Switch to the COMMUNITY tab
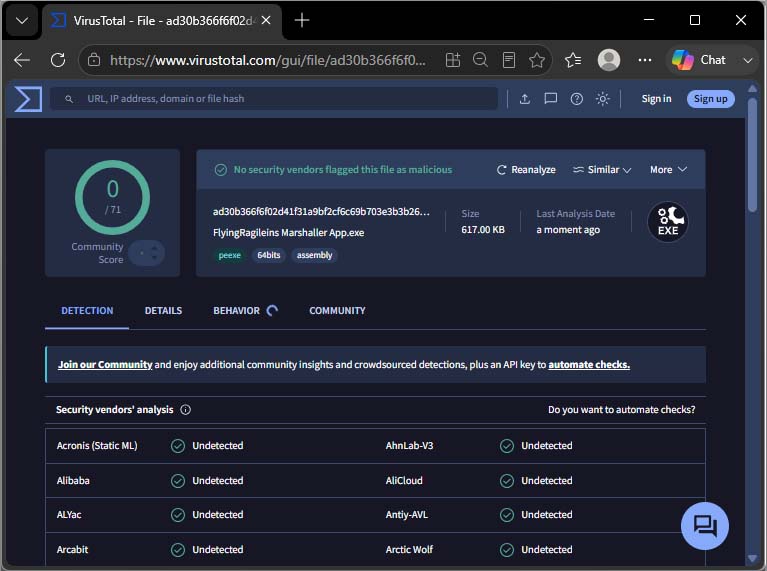Screen dimensions: 767x571 click(337, 311)
